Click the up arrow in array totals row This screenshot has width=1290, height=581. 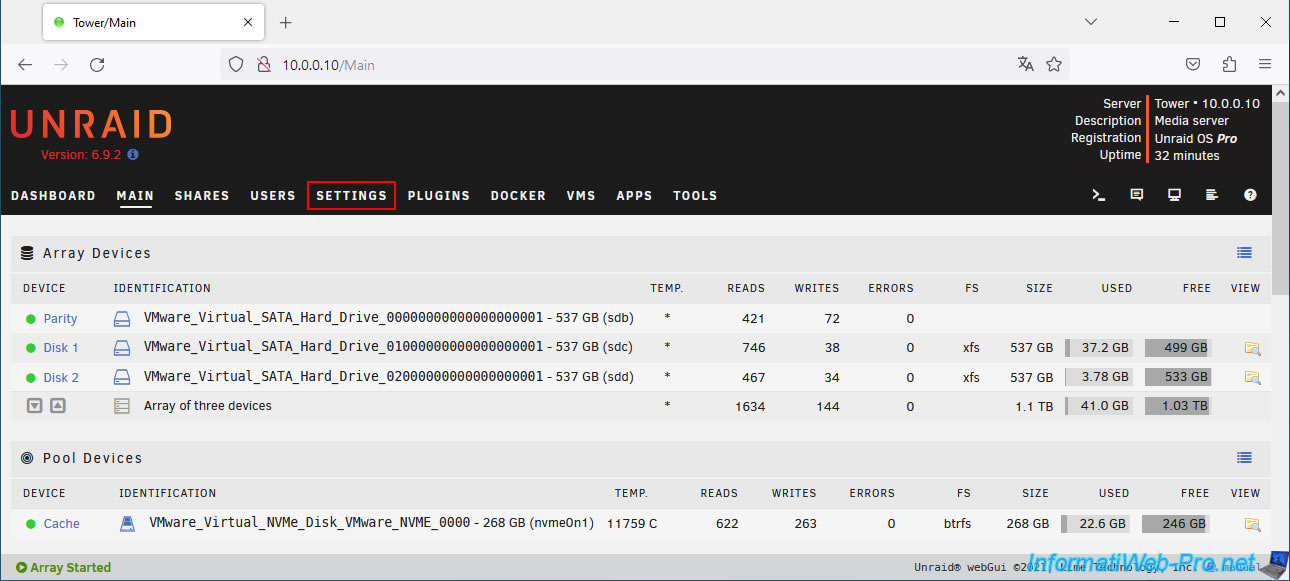pyautogui.click(x=58, y=406)
